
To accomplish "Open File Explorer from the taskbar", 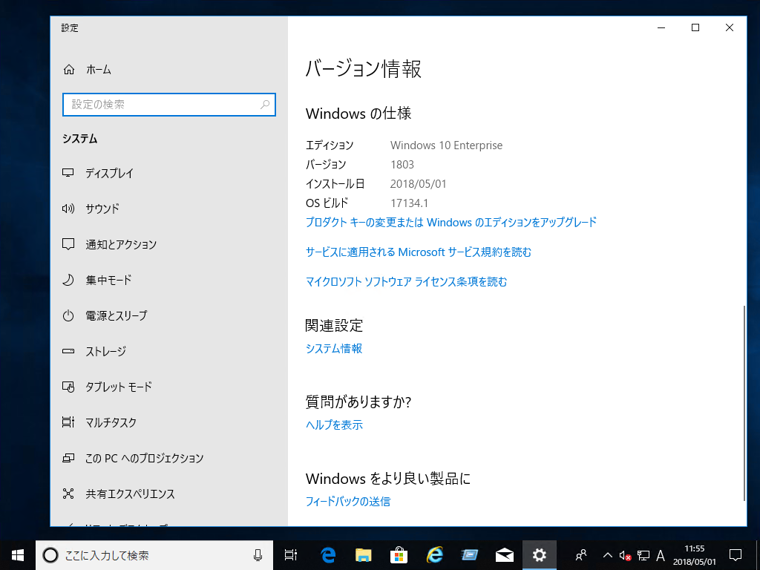I will pyautogui.click(x=363, y=555).
